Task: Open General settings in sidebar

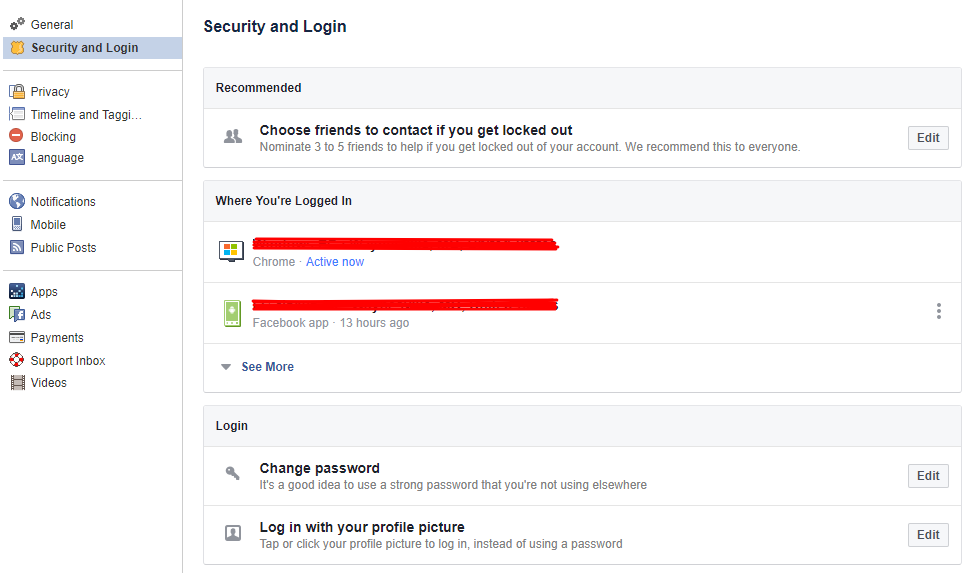Action: pos(52,24)
